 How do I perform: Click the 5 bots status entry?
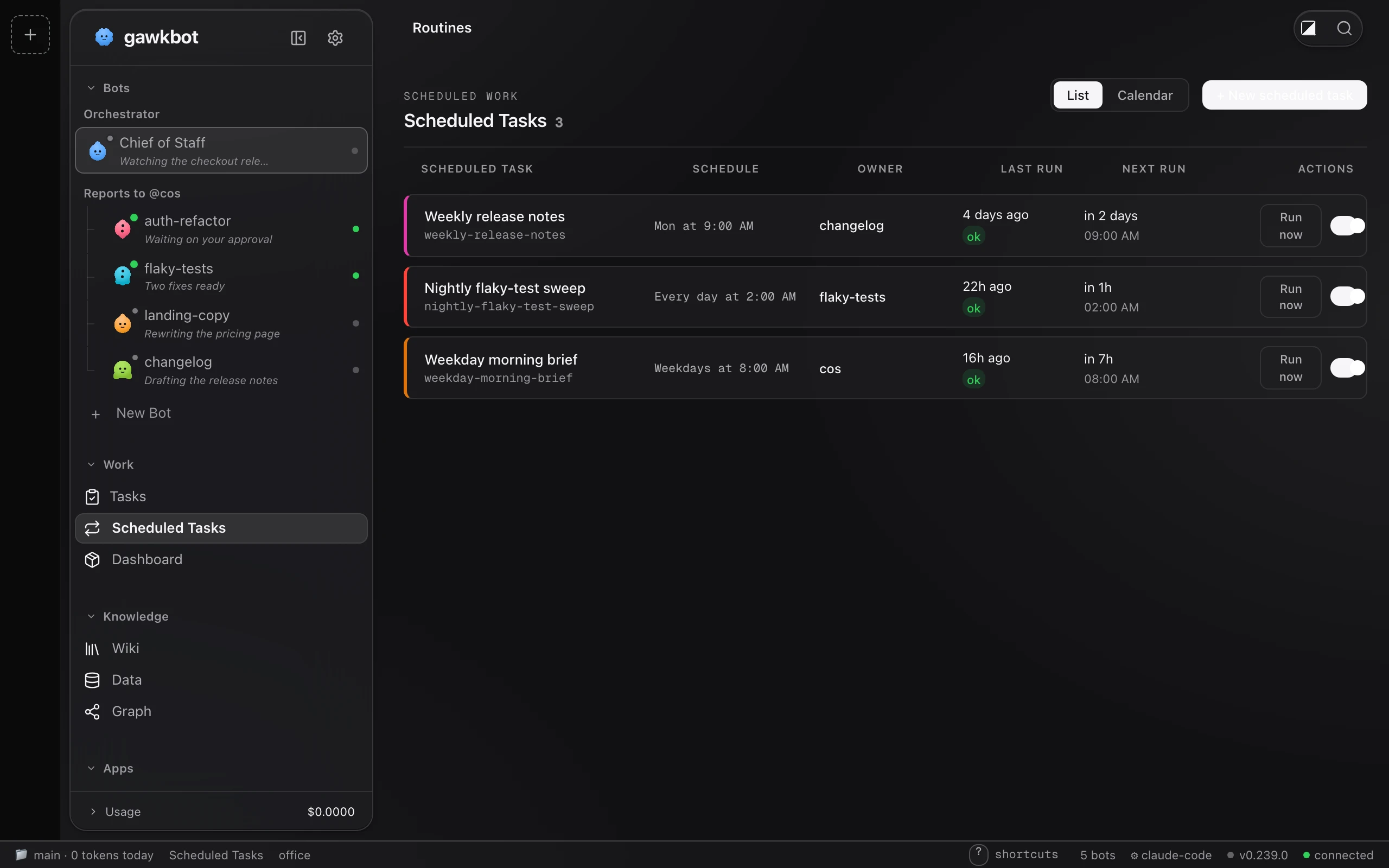(x=1098, y=856)
